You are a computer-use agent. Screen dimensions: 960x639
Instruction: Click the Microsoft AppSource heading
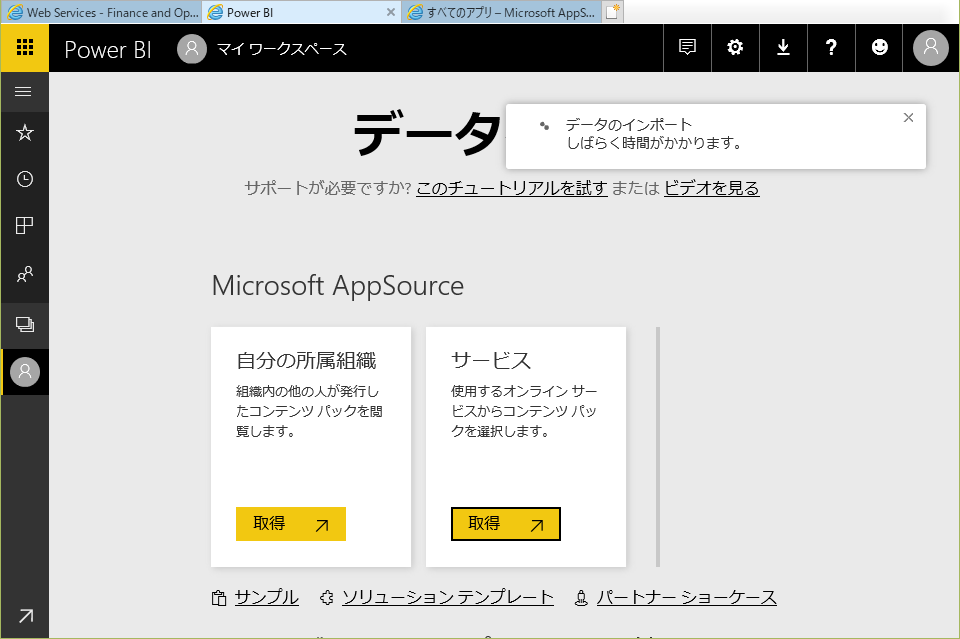point(338,286)
